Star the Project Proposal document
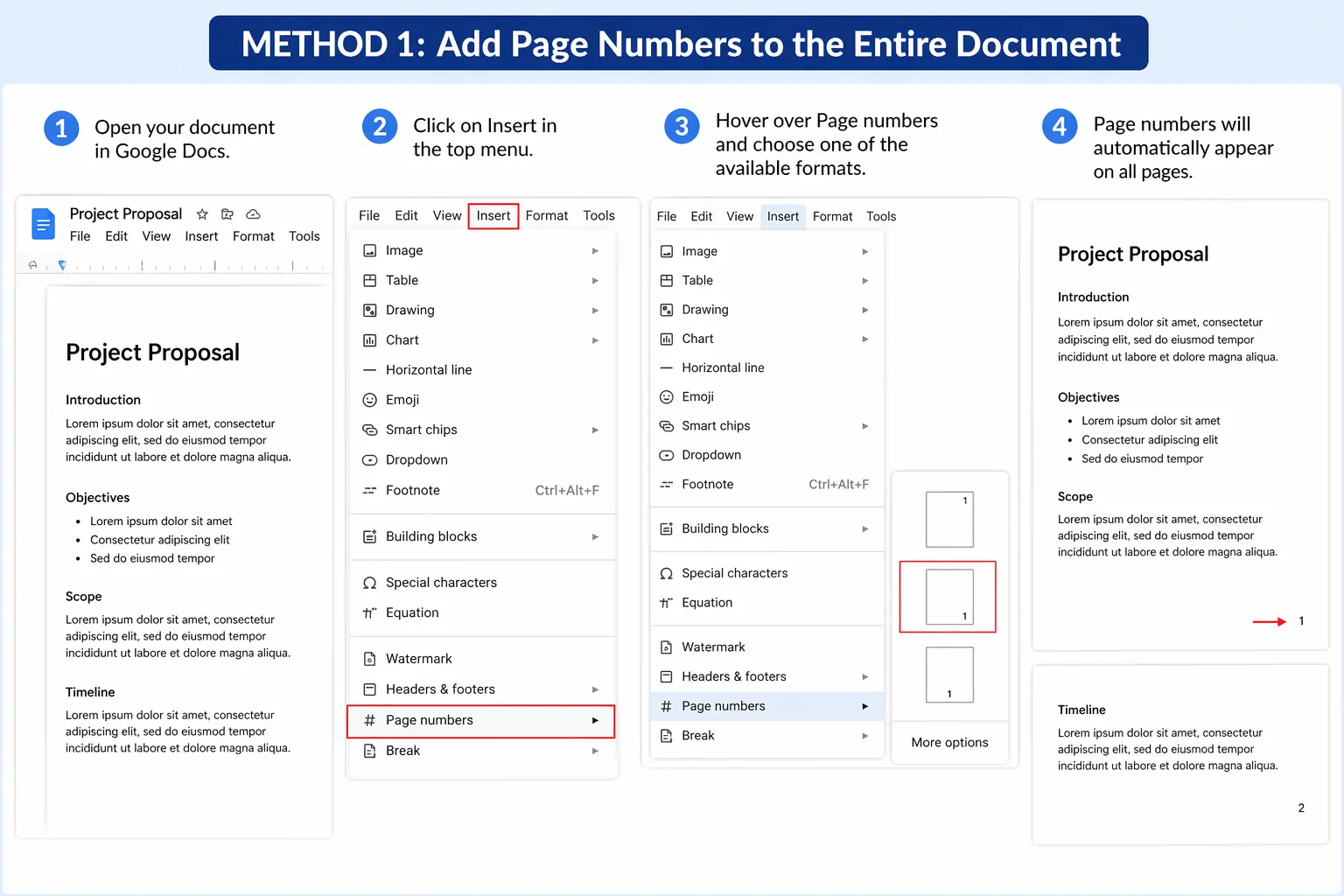Screen dimensions: 1344x896 202,214
